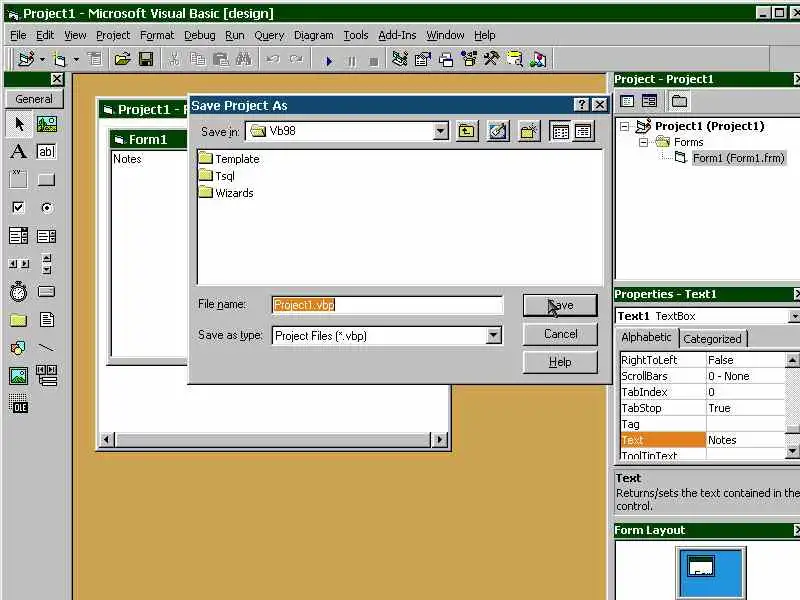Select the OLE control tool
Viewport: 800px width, 600px height.
click(19, 404)
